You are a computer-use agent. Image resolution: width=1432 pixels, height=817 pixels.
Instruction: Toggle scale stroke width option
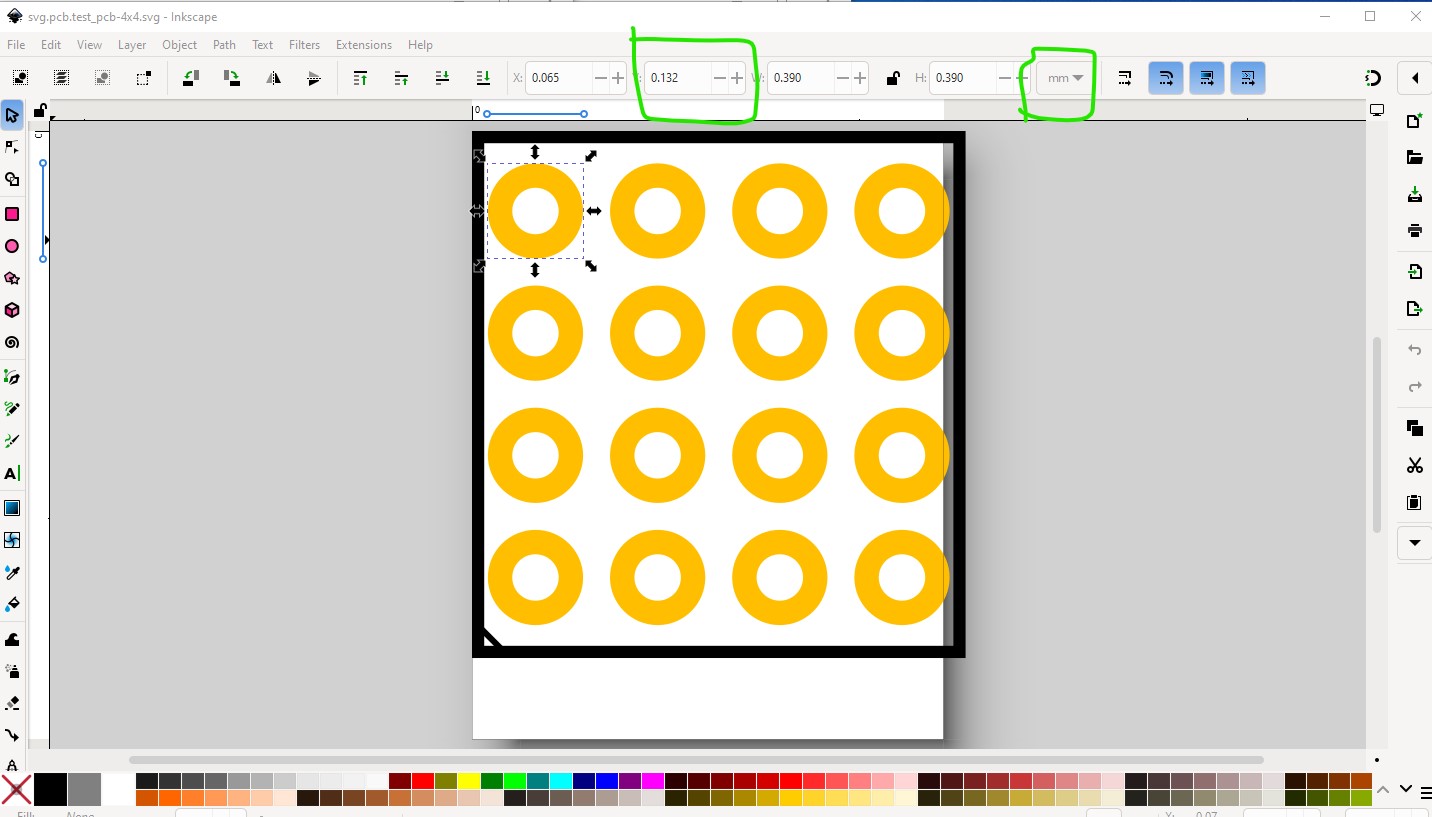[x=1125, y=78]
